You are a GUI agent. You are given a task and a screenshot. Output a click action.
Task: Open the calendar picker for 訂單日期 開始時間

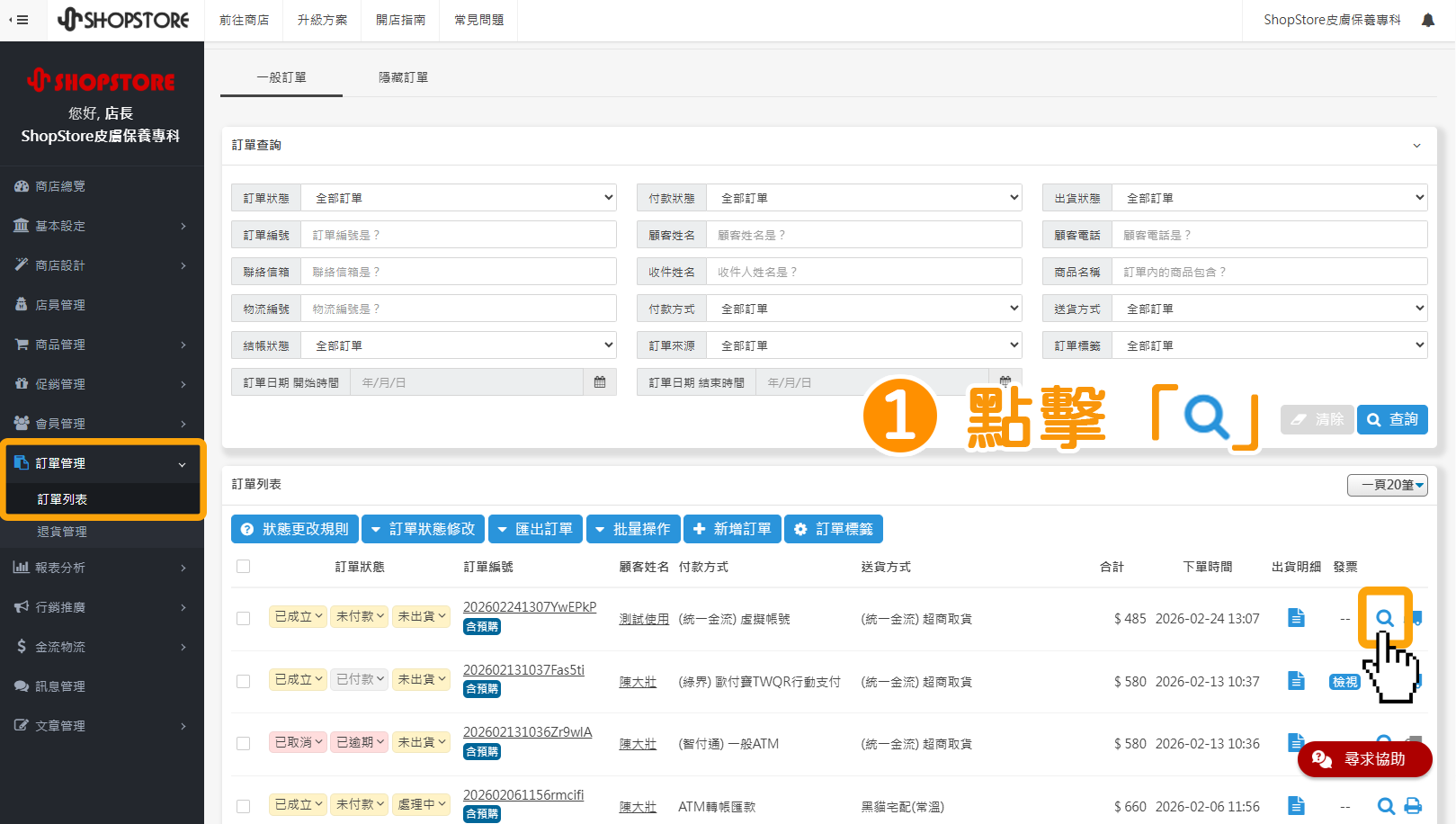pyautogui.click(x=600, y=381)
